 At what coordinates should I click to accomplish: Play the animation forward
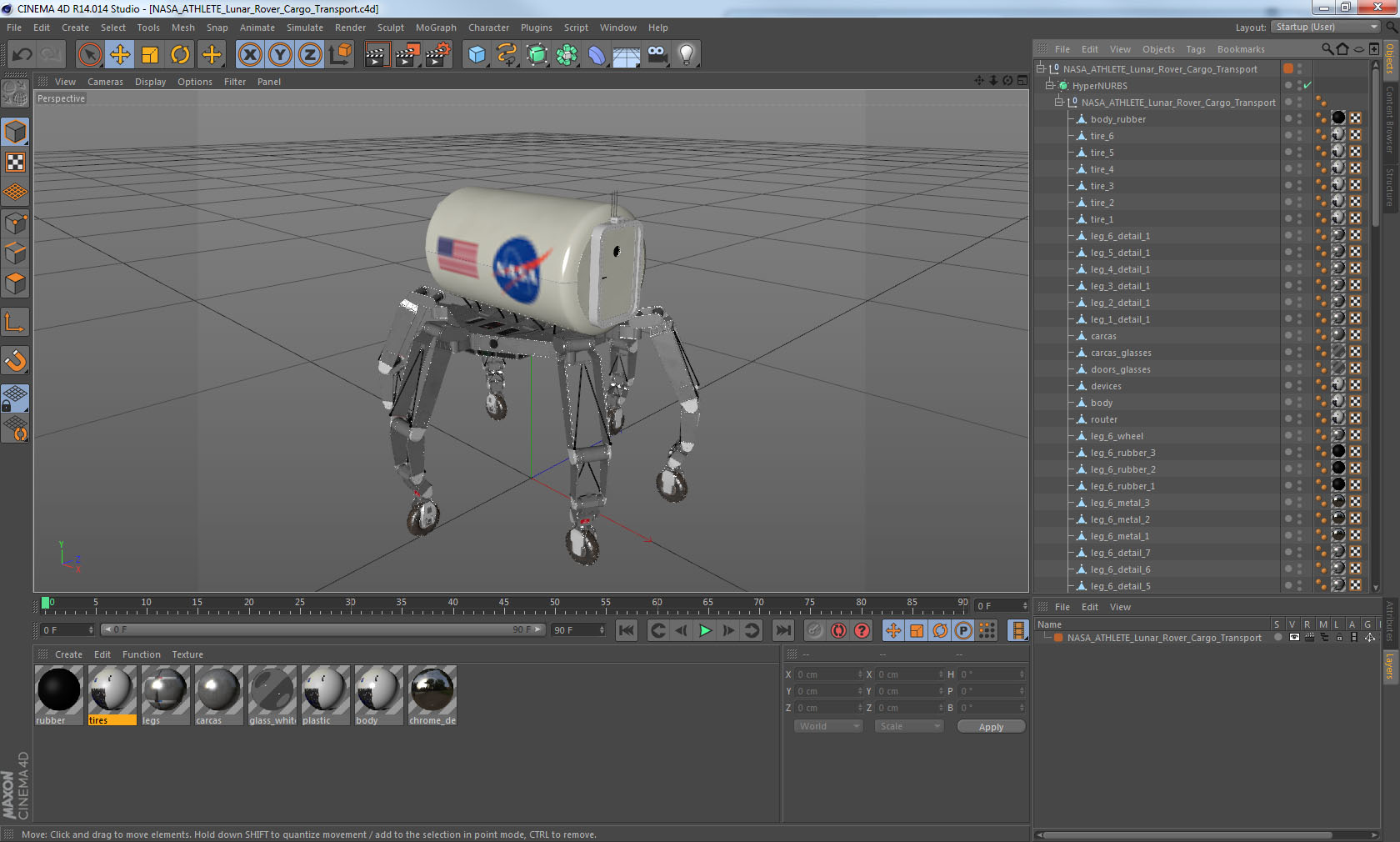coord(705,630)
